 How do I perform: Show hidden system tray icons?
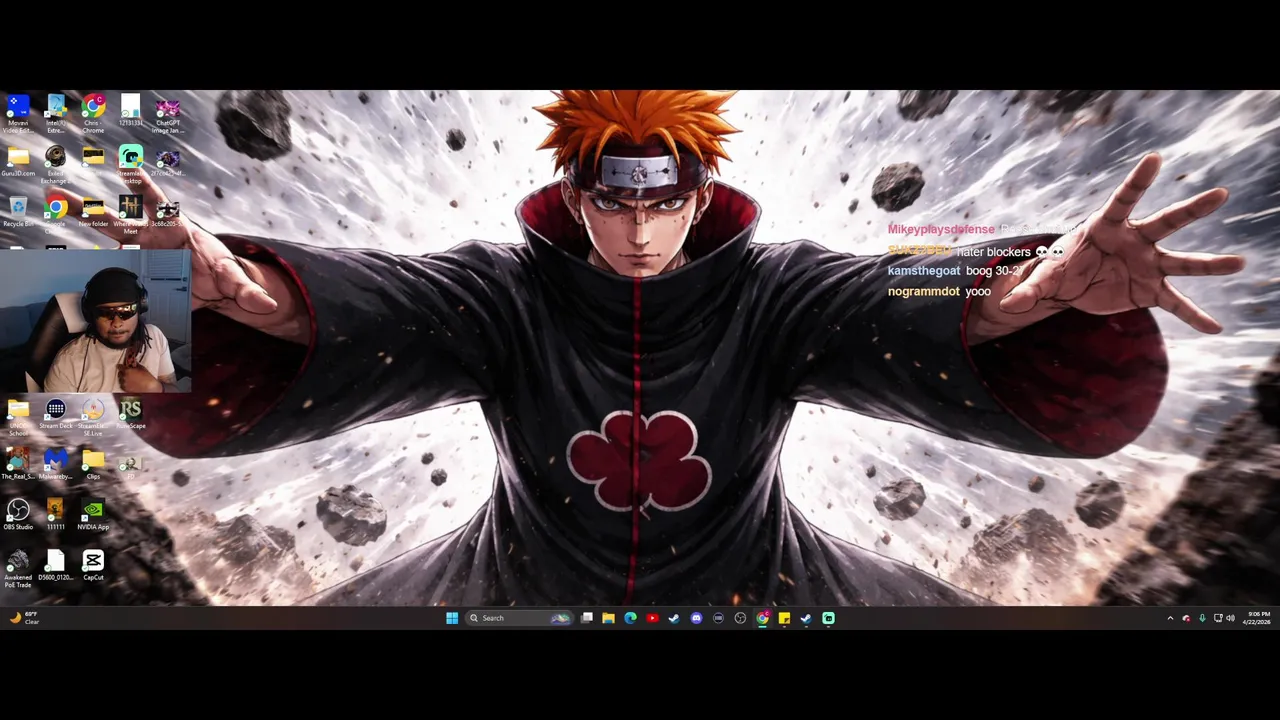click(x=1170, y=618)
